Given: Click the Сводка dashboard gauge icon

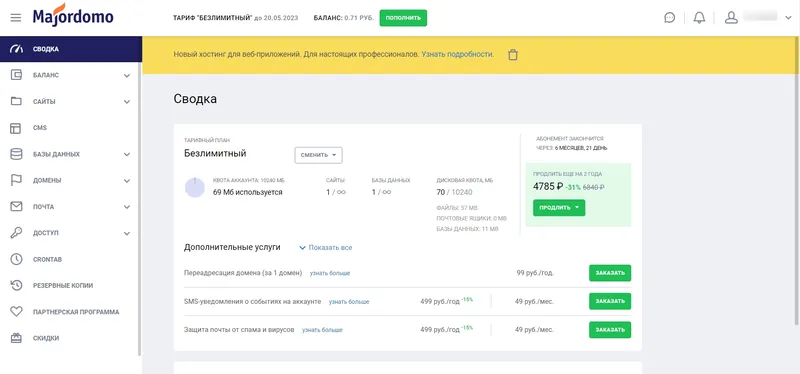Looking at the screenshot, I should pyautogui.click(x=16, y=49).
